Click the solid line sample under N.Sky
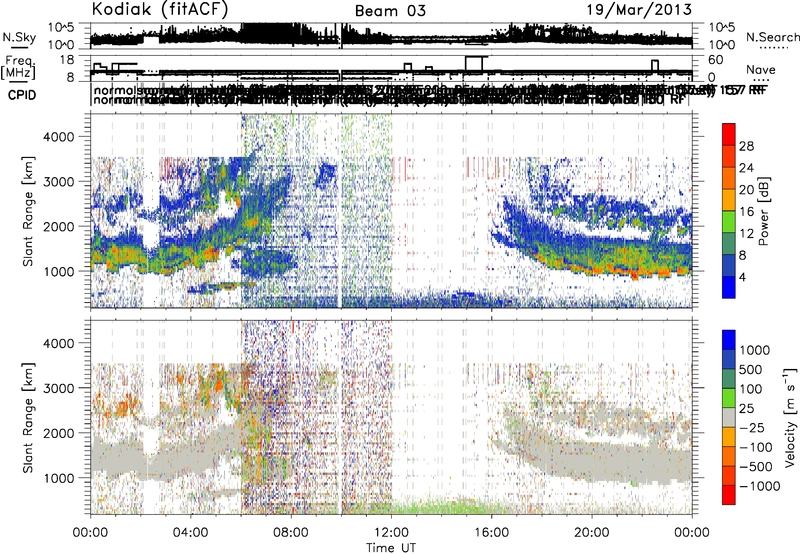 pyautogui.click(x=19, y=47)
